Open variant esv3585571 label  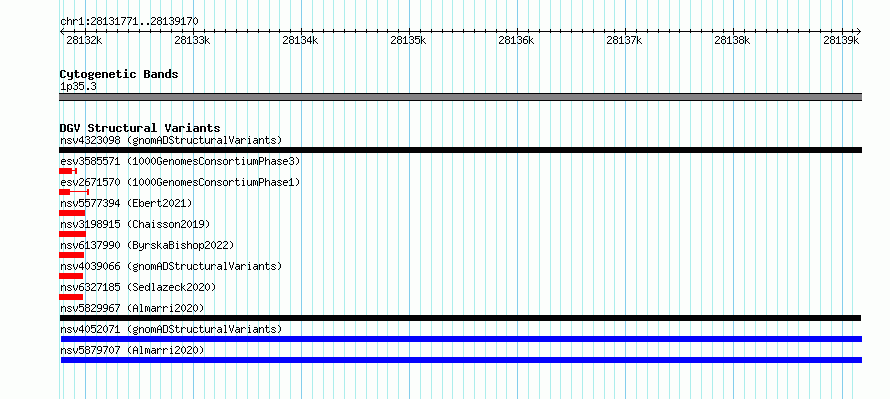pos(180,161)
